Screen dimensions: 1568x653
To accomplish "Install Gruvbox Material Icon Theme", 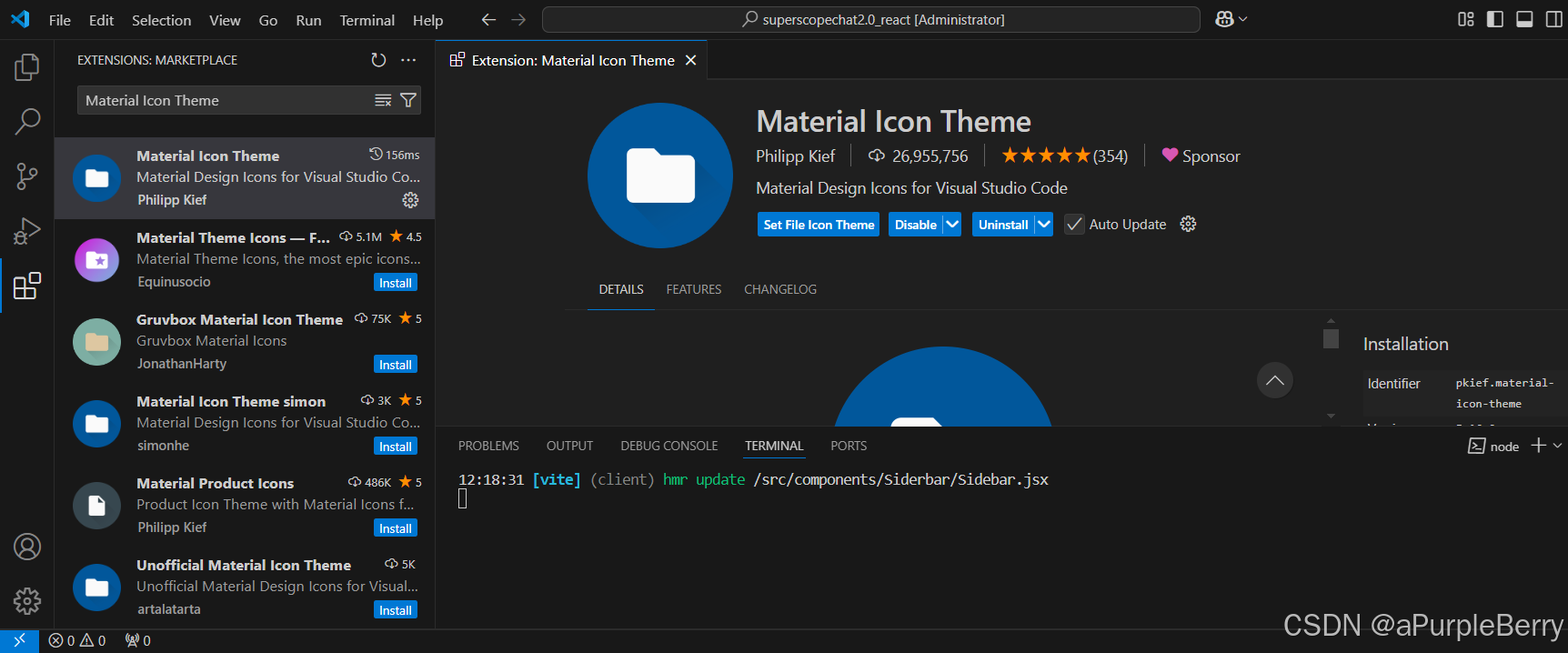I will pos(396,365).
